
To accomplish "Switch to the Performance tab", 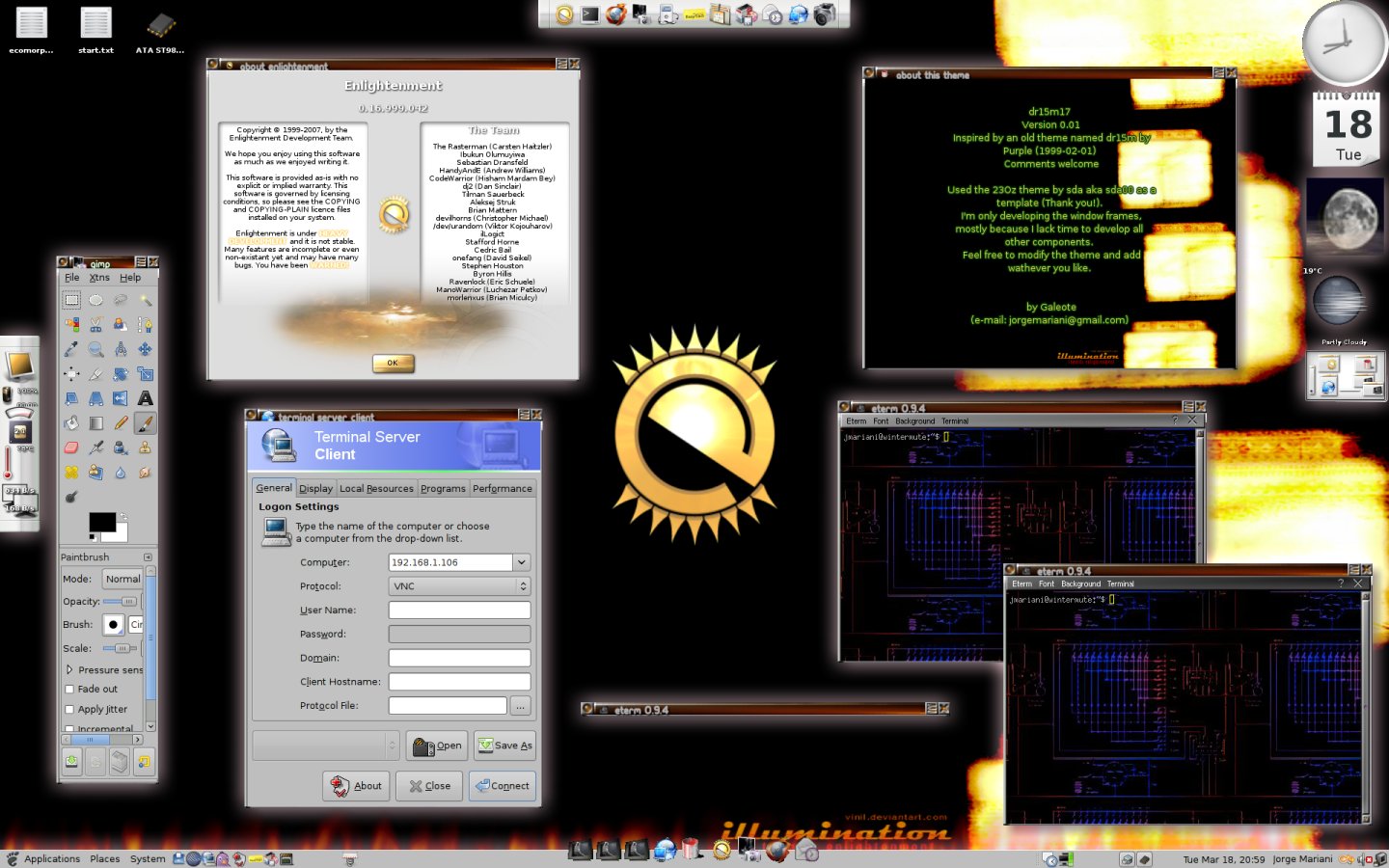I will [503, 489].
